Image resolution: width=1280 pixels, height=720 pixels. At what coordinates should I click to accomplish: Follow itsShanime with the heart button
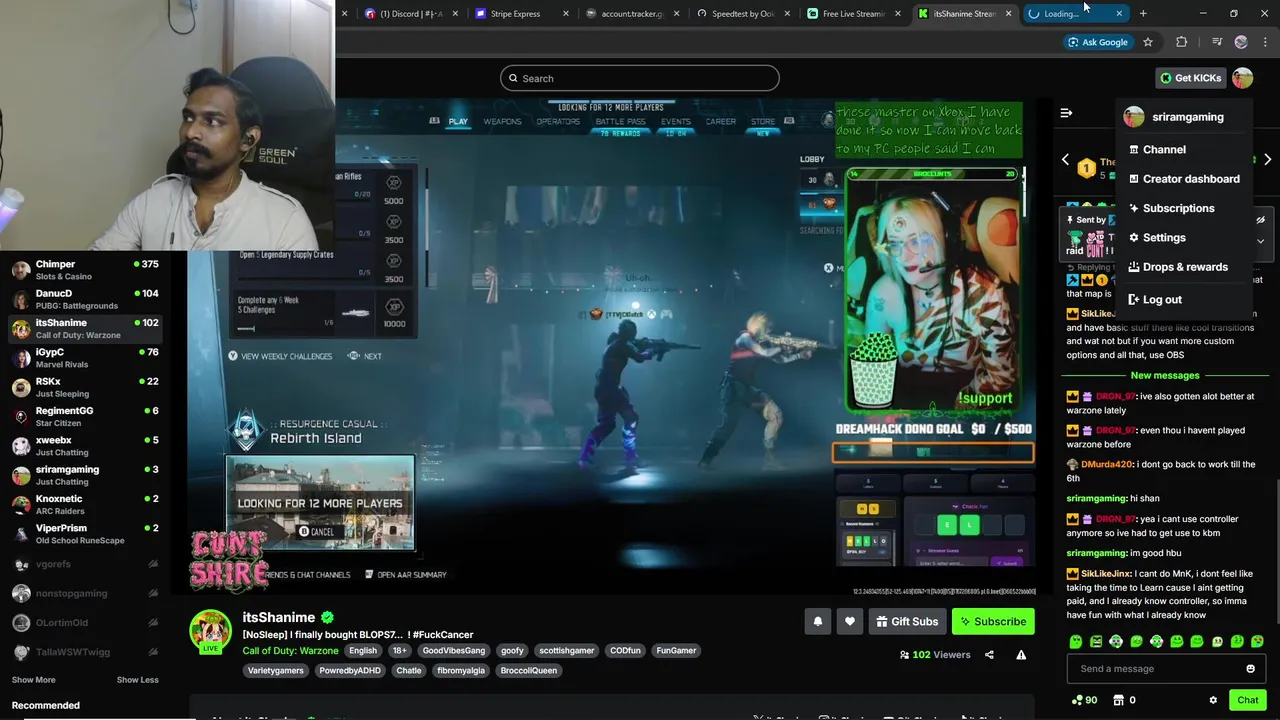[x=850, y=621]
